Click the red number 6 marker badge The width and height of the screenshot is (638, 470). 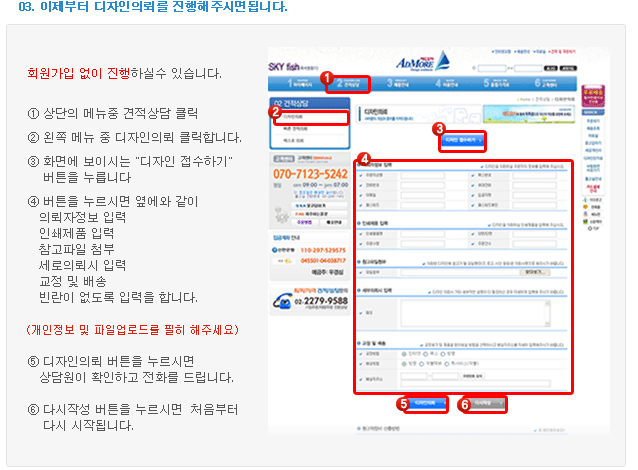pos(464,405)
